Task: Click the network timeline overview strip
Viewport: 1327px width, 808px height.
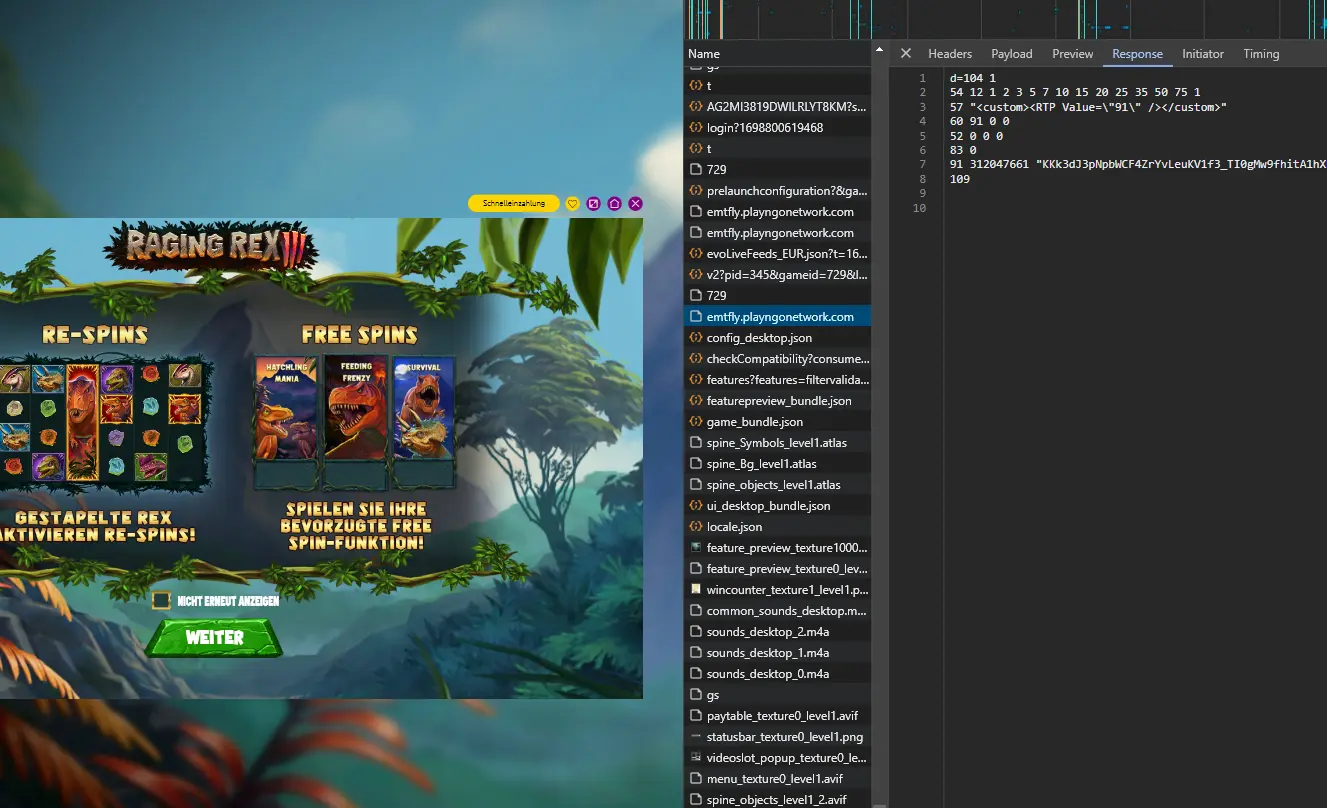Action: point(1006,19)
